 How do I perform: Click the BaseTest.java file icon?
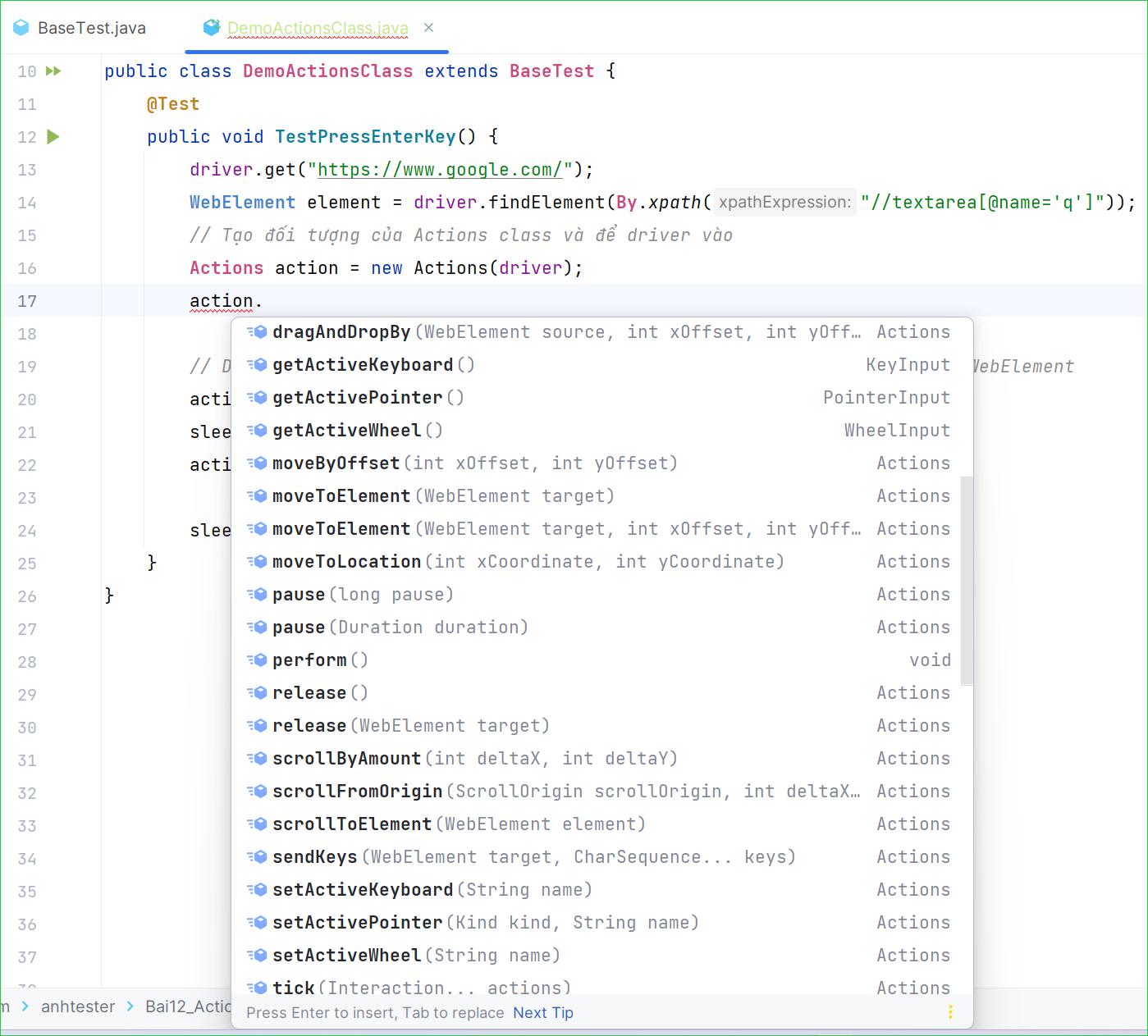pyautogui.click(x=21, y=28)
